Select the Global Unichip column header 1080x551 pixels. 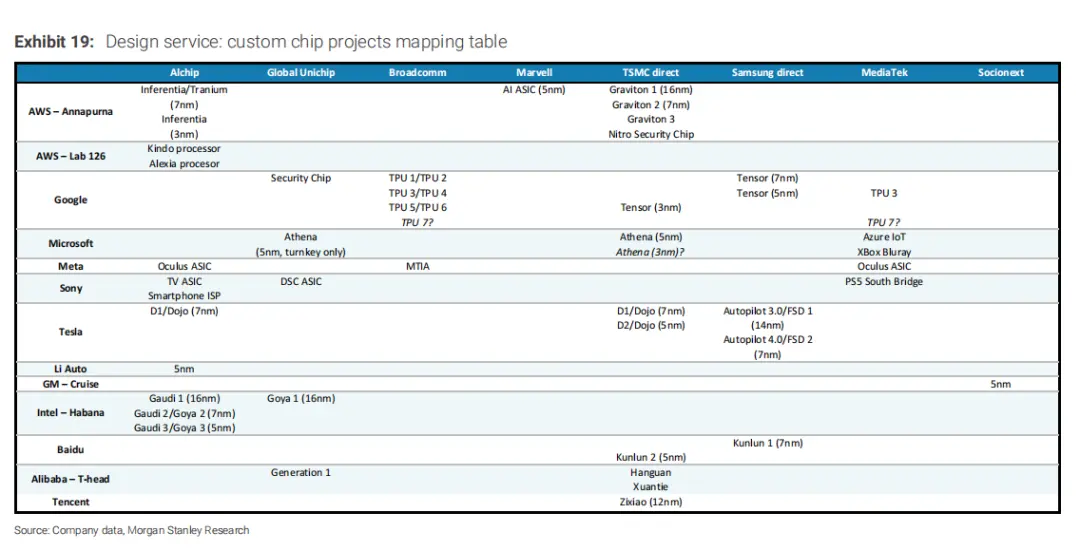(301, 73)
